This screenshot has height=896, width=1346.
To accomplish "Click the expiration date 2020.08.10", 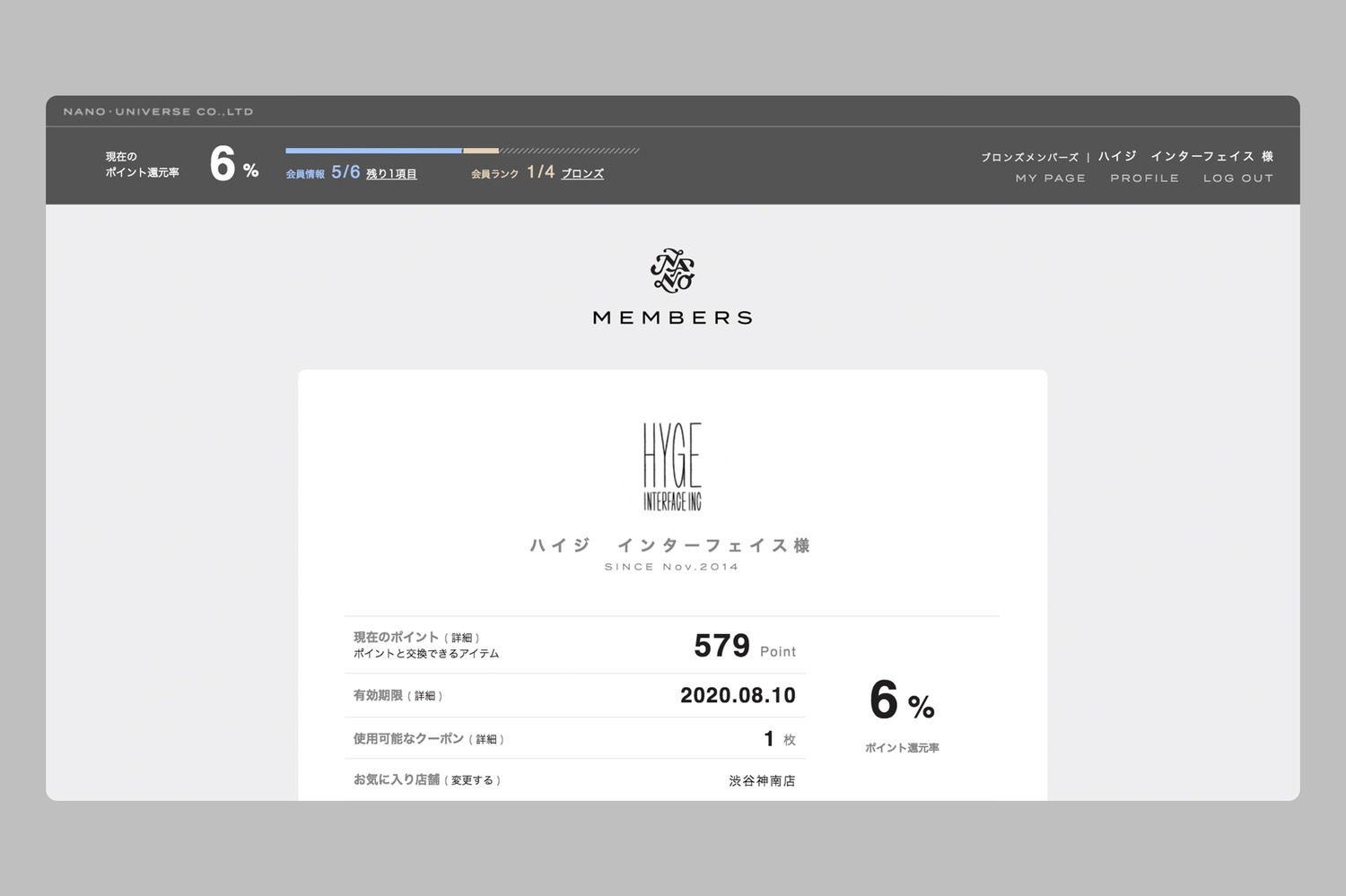I will click(738, 695).
